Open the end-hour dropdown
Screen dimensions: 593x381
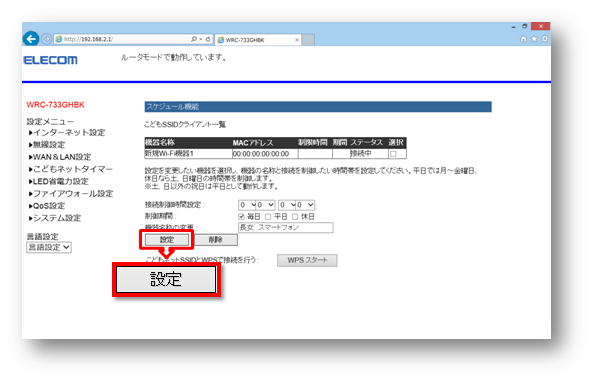287,205
